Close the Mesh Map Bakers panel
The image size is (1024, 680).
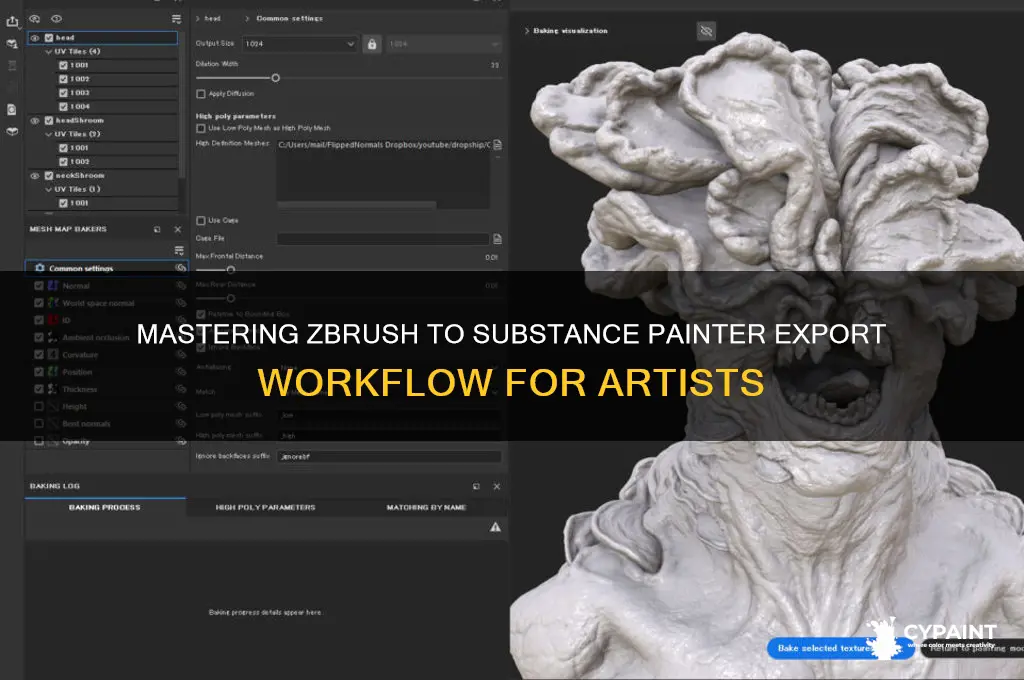(178, 229)
